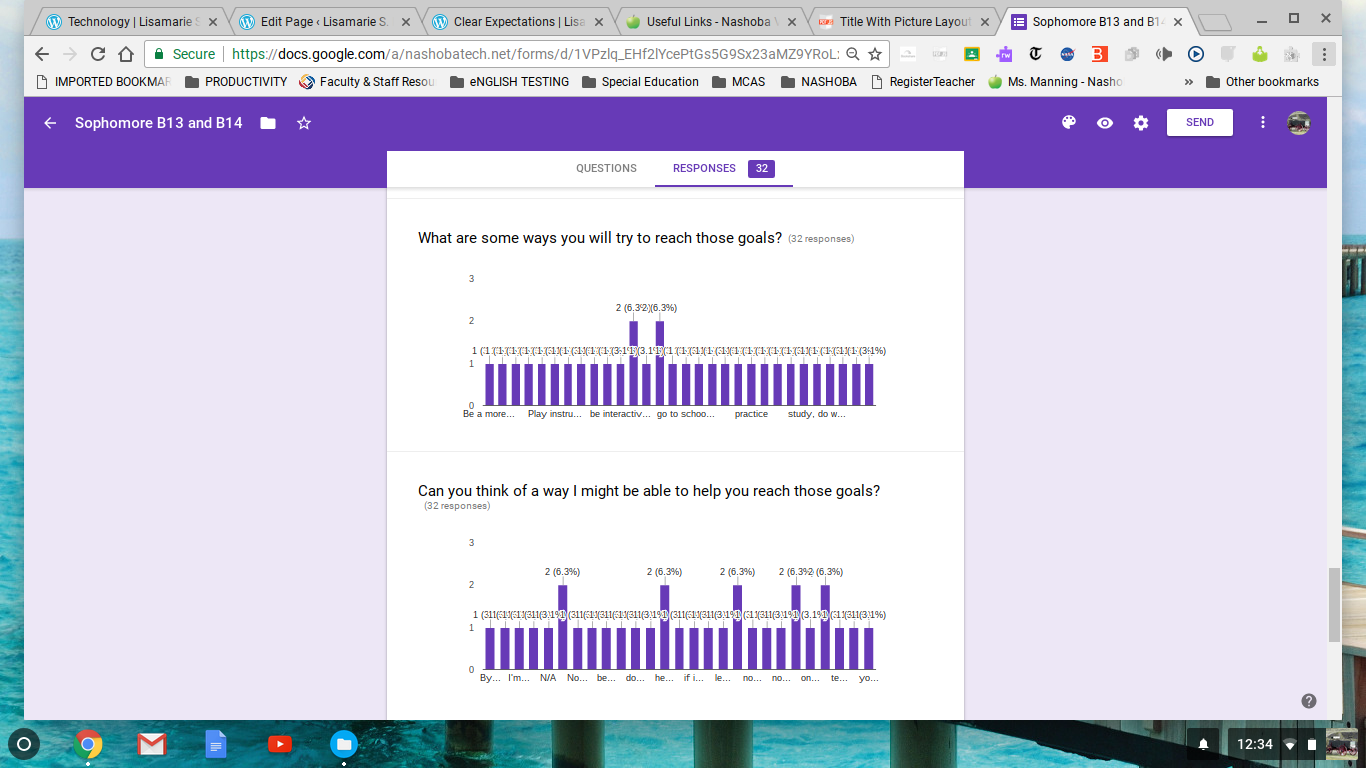The image size is (1366, 768).
Task: Move form to folder icon
Action: click(x=268, y=123)
